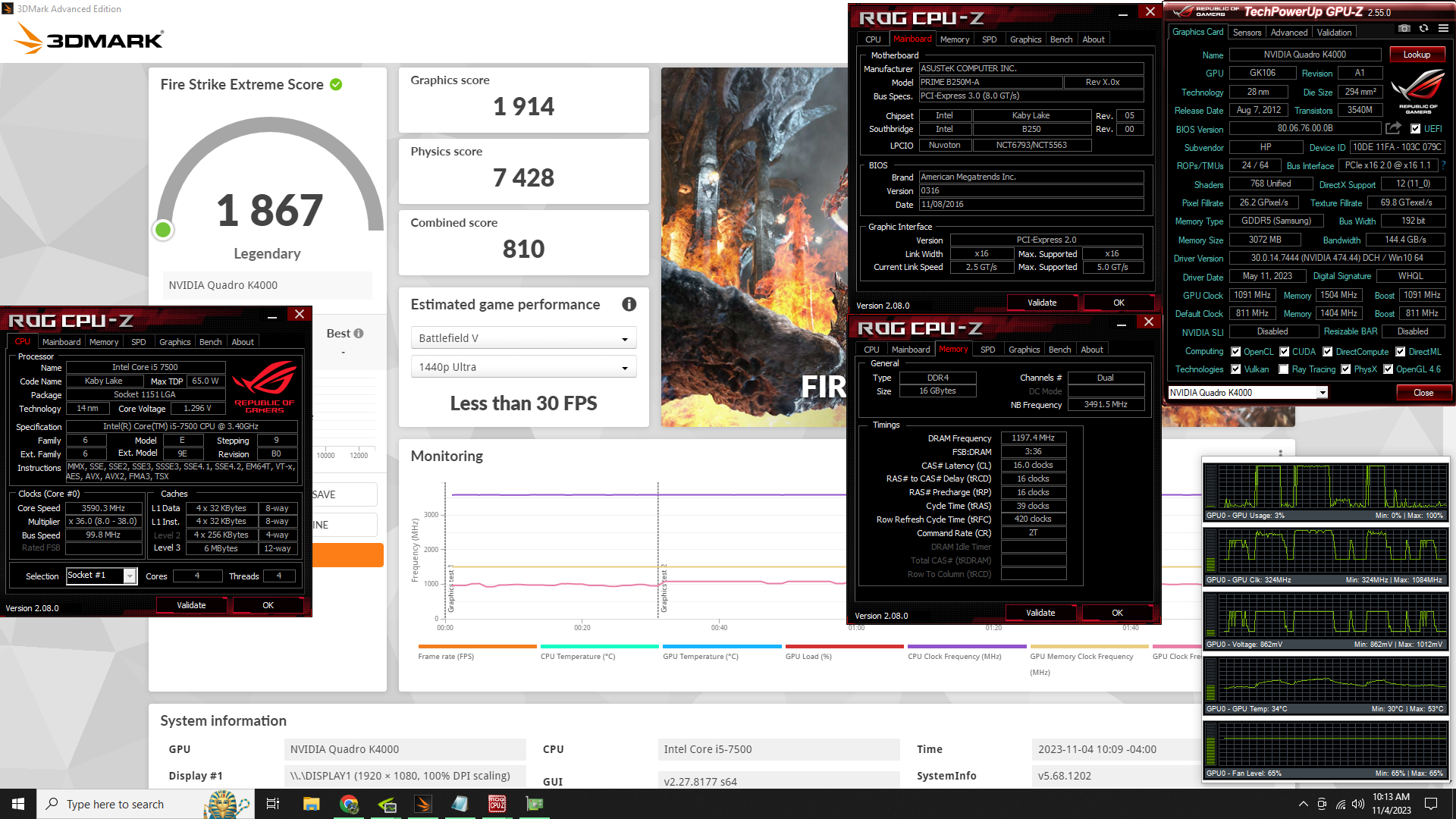Open the About tab in the CPU-Z Mainboard window
Image resolution: width=1456 pixels, height=819 pixels.
(x=1093, y=39)
